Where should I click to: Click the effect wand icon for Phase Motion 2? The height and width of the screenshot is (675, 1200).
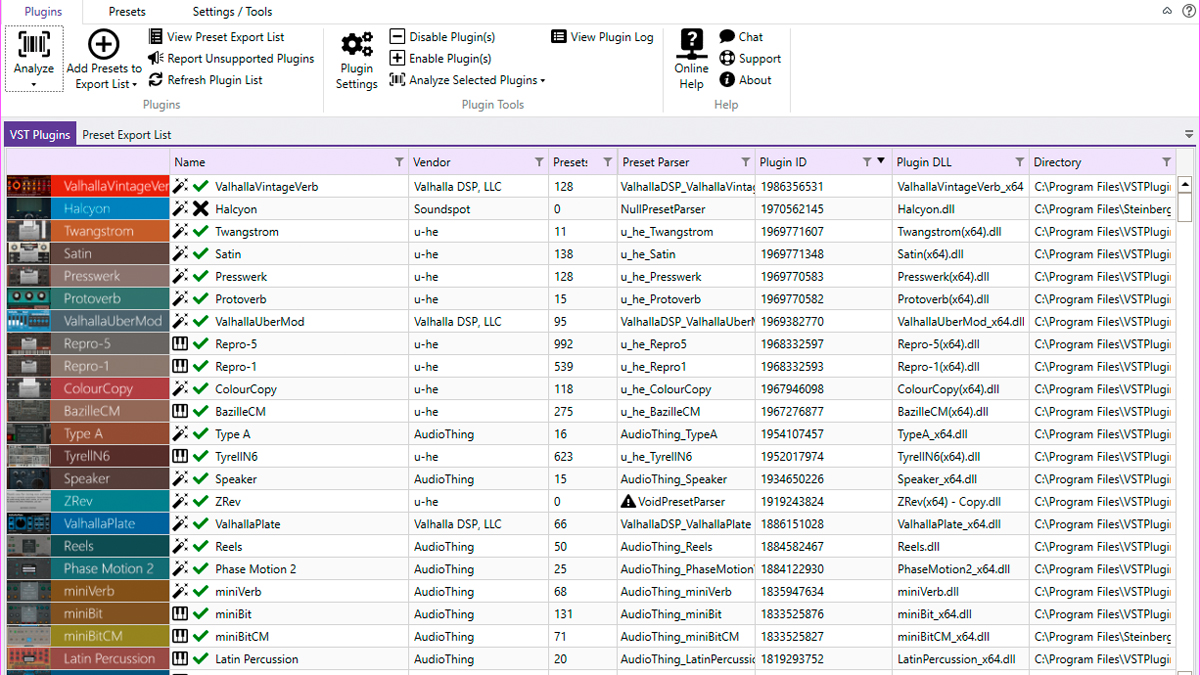tap(180, 569)
